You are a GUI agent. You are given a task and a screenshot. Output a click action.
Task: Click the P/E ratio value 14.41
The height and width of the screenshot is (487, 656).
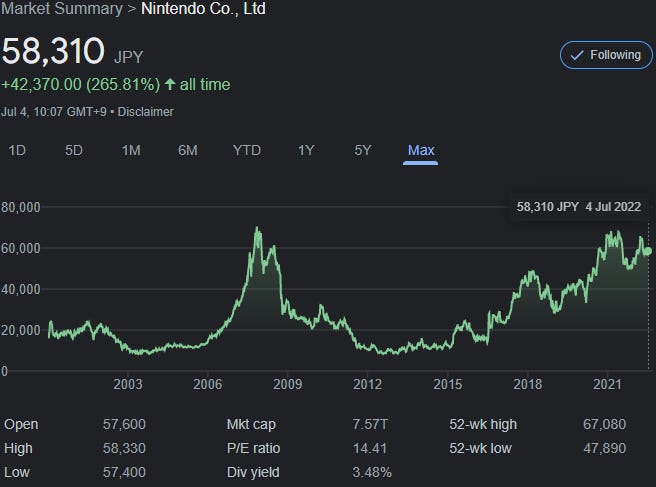(370, 448)
